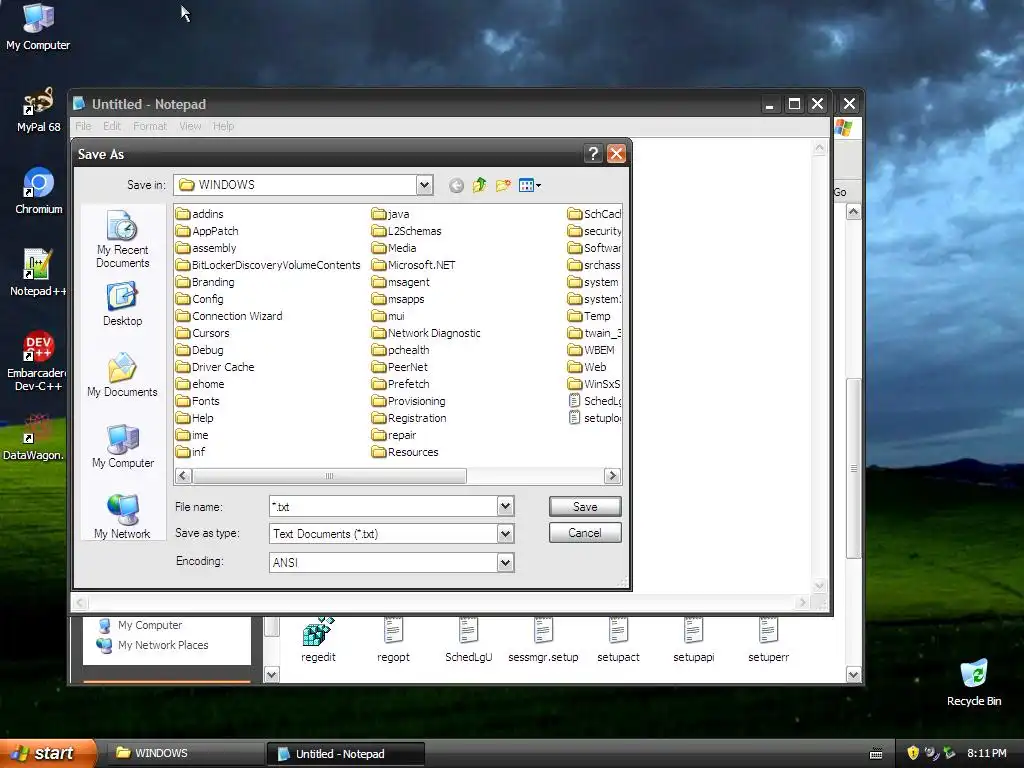The height and width of the screenshot is (768, 1024).
Task: Expand the Encoding dropdown
Action: click(x=505, y=562)
